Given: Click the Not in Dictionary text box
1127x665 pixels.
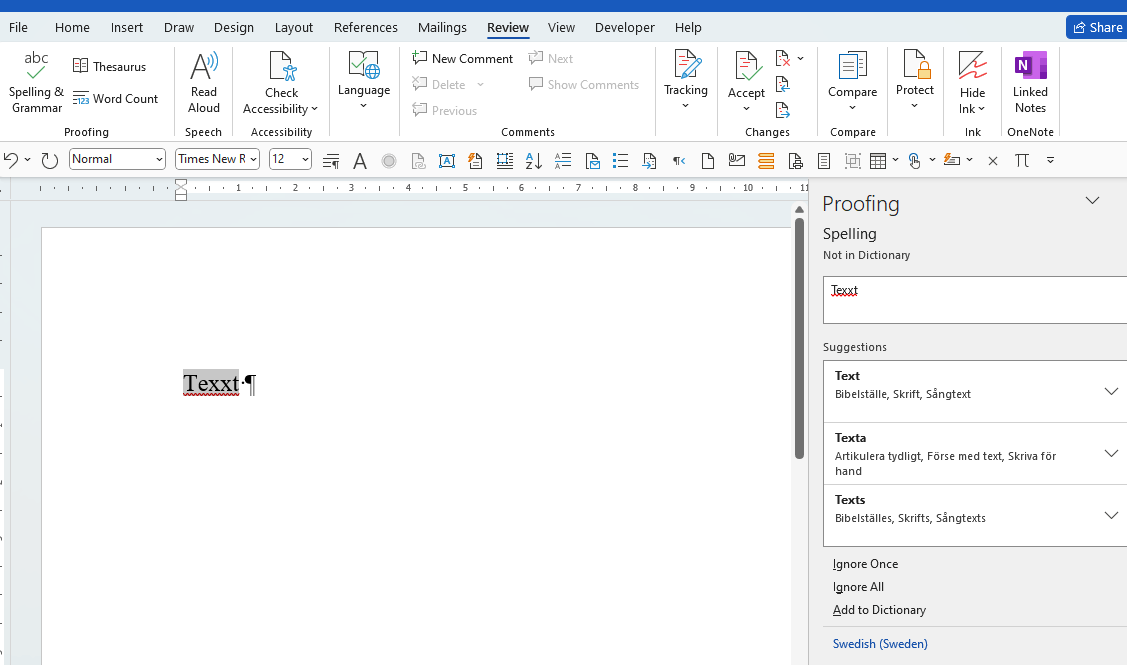Looking at the screenshot, I should pyautogui.click(x=975, y=300).
